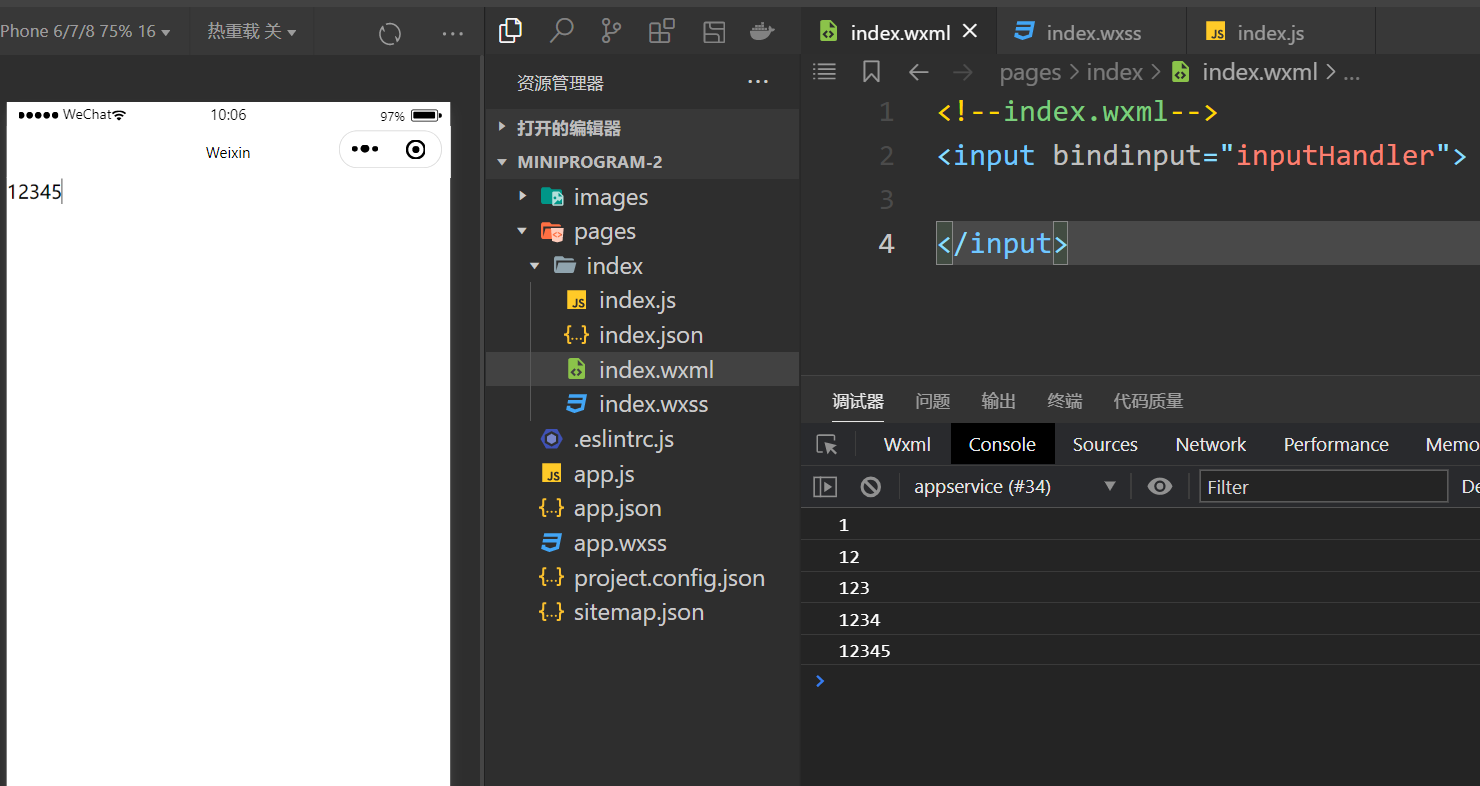Expand 打开的编辑器 section
The width and height of the screenshot is (1480, 786).
(x=642, y=128)
